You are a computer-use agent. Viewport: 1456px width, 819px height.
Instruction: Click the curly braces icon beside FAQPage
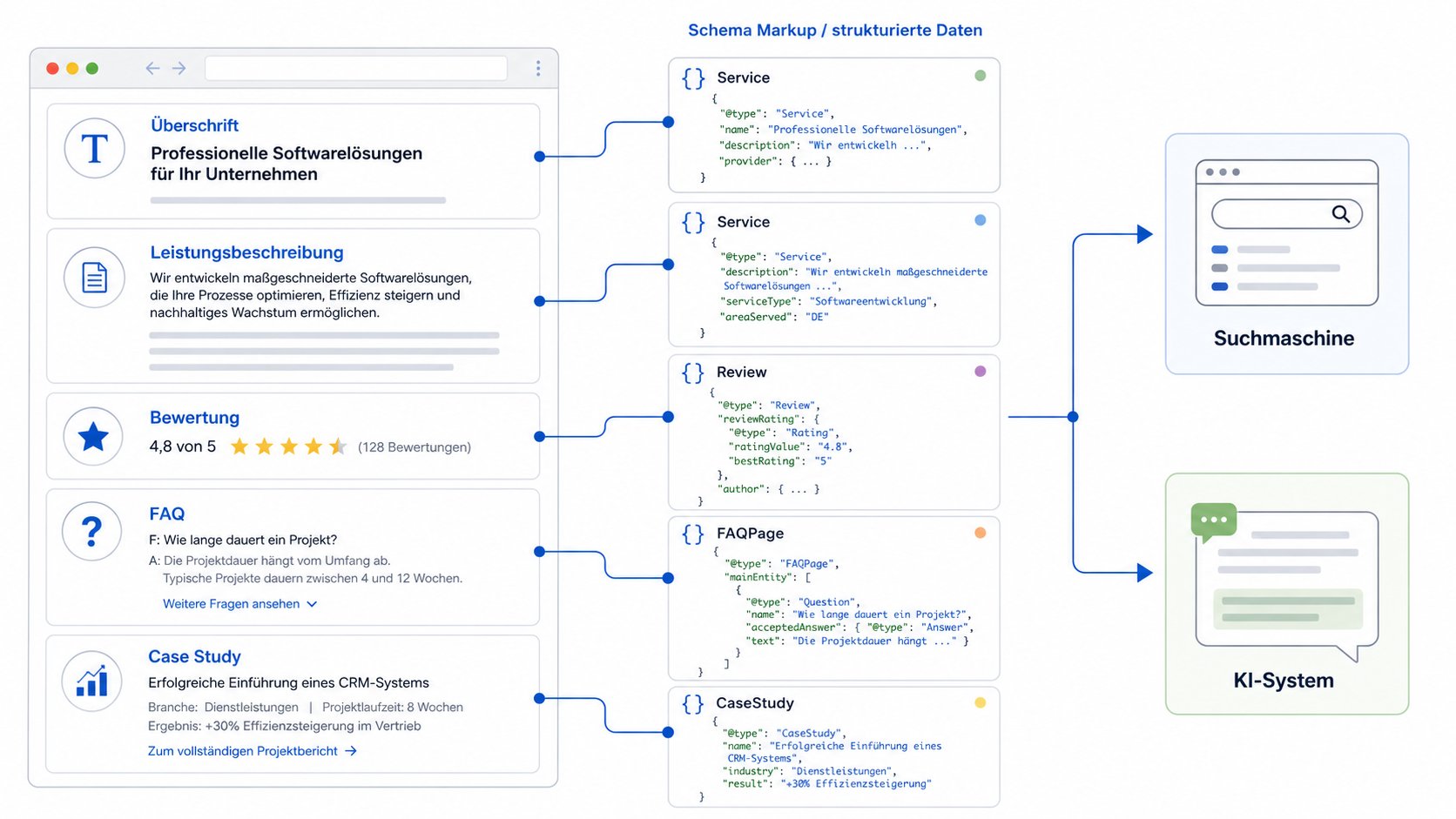(693, 534)
